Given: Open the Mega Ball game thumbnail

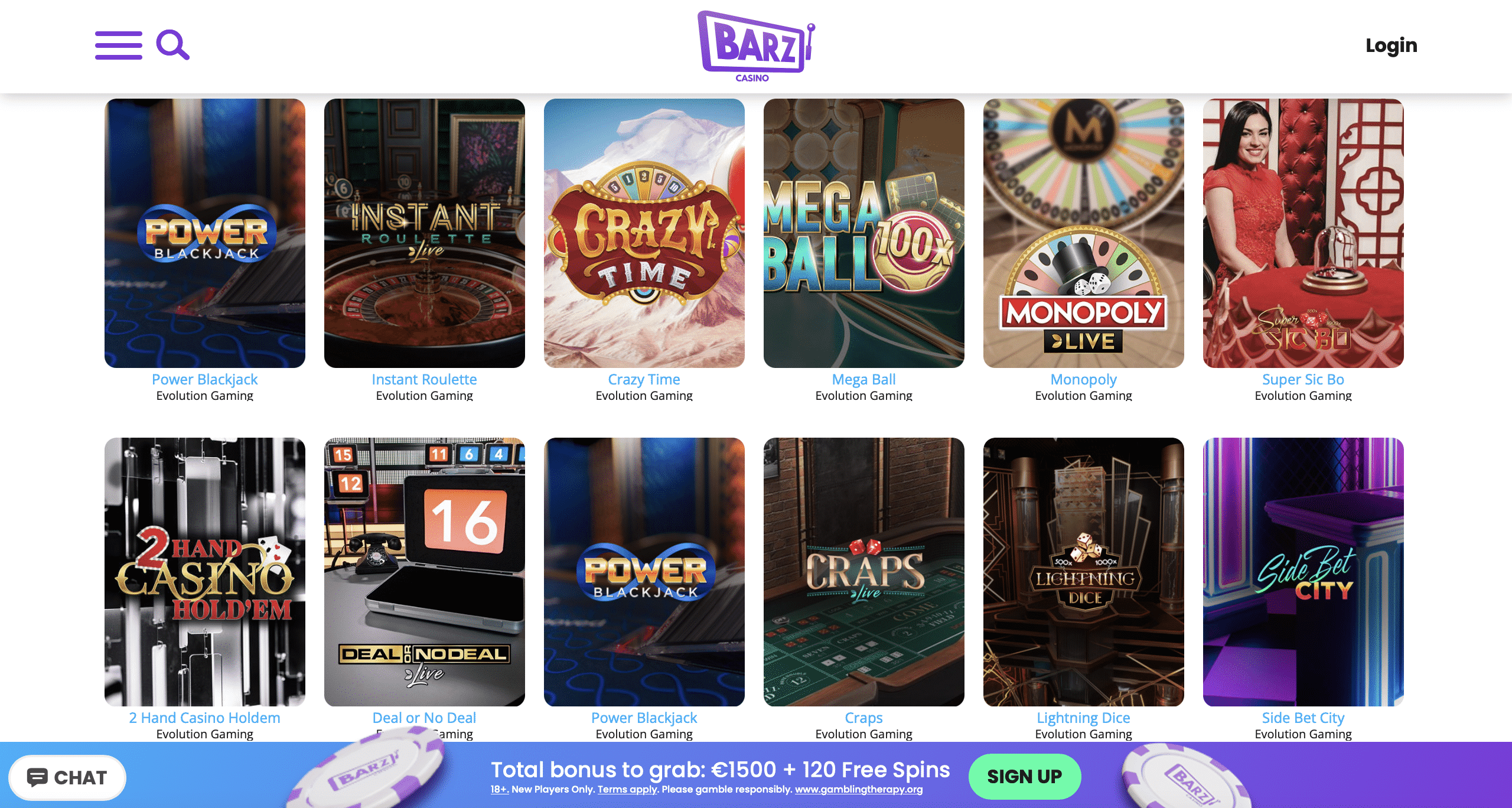Looking at the screenshot, I should click(x=863, y=233).
